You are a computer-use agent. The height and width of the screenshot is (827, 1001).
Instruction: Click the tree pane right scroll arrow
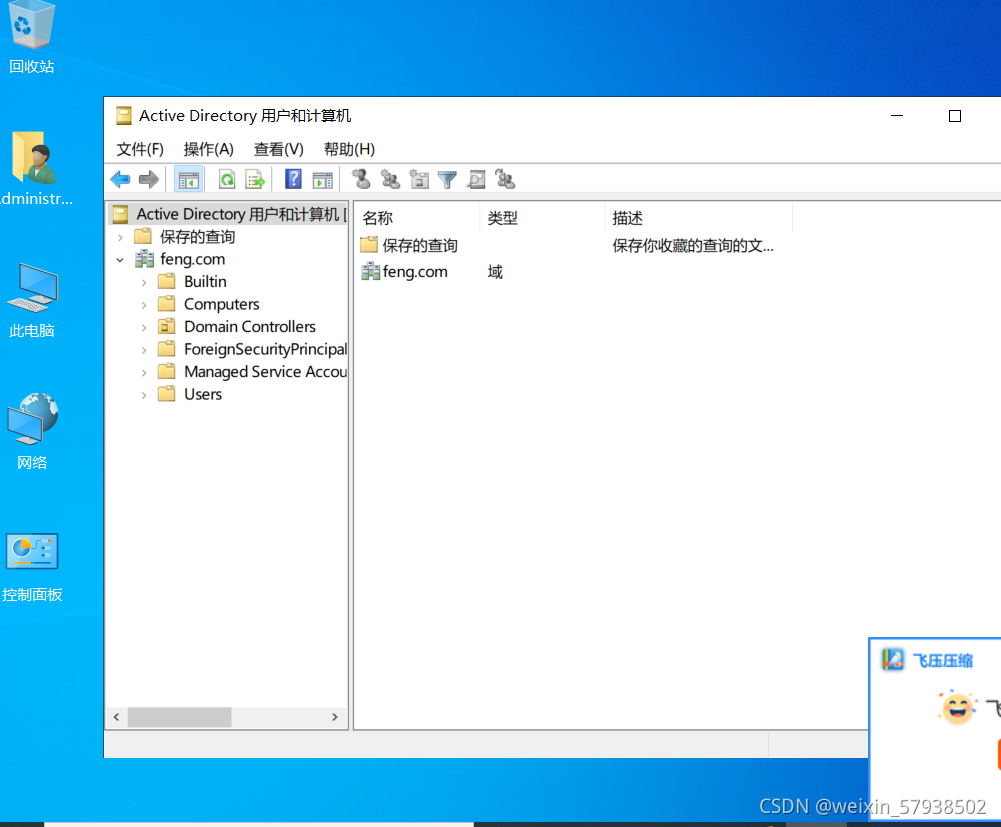coord(335,717)
